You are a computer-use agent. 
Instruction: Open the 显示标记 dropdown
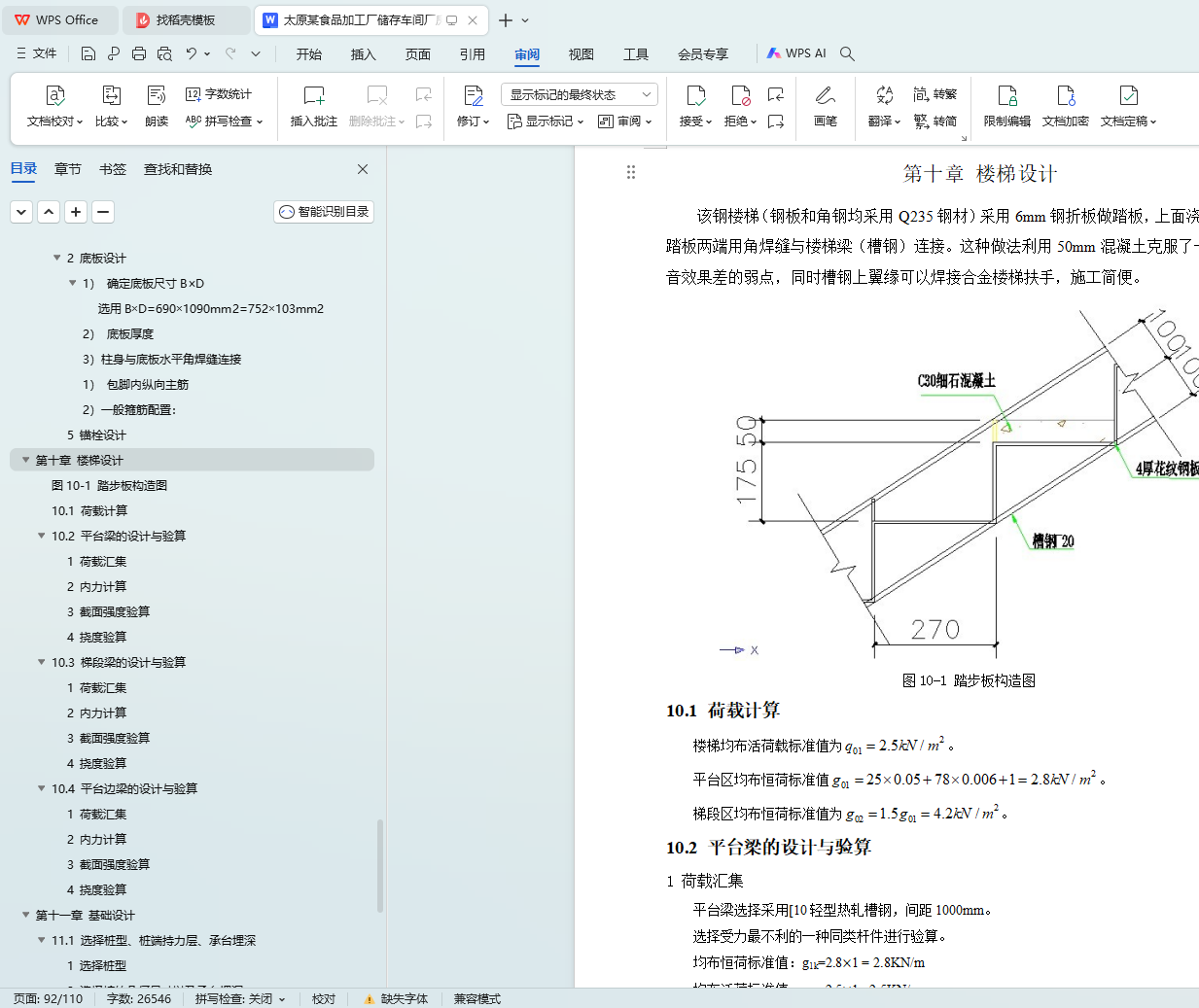[545, 122]
